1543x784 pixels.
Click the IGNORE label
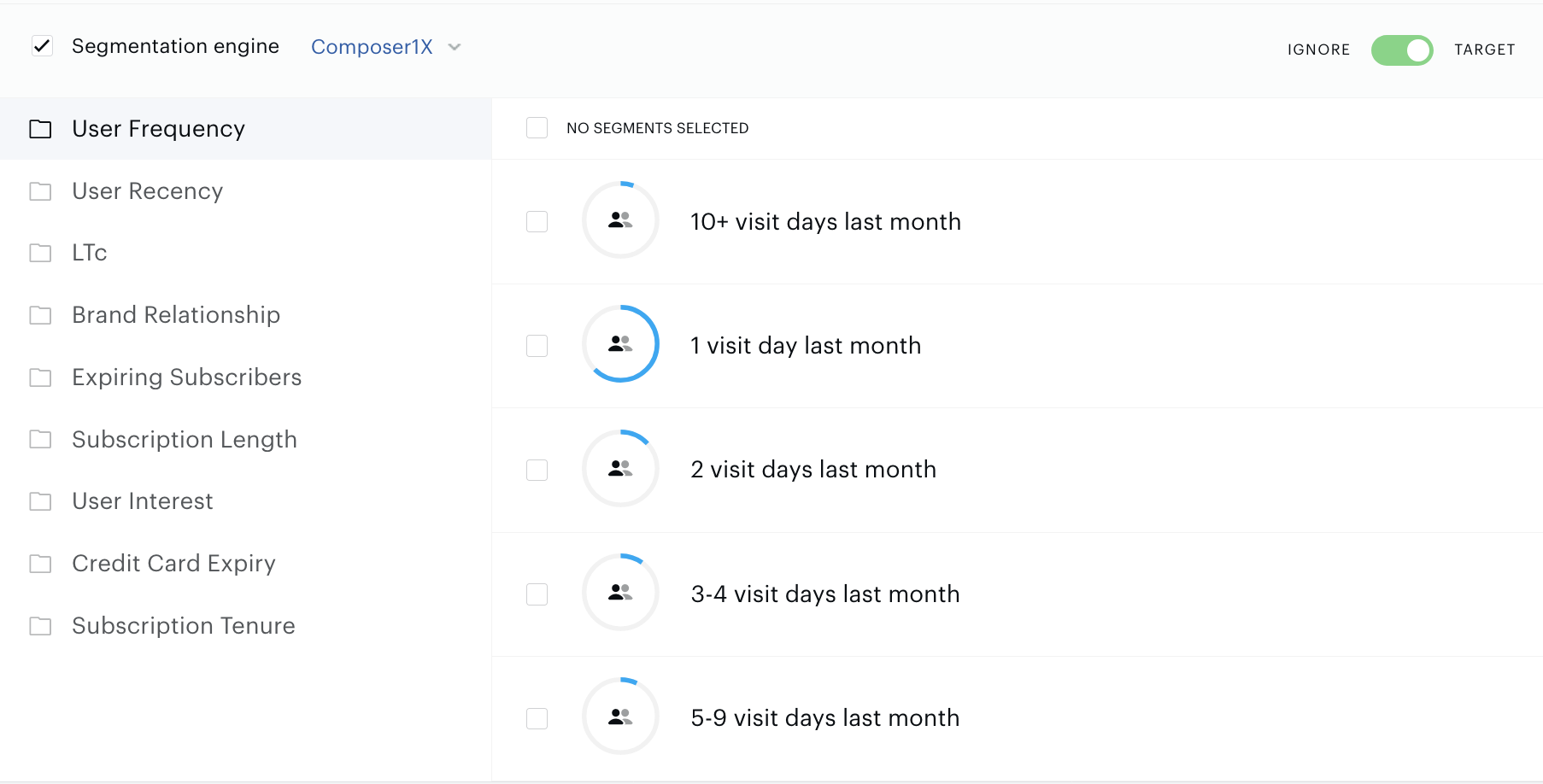click(1318, 50)
